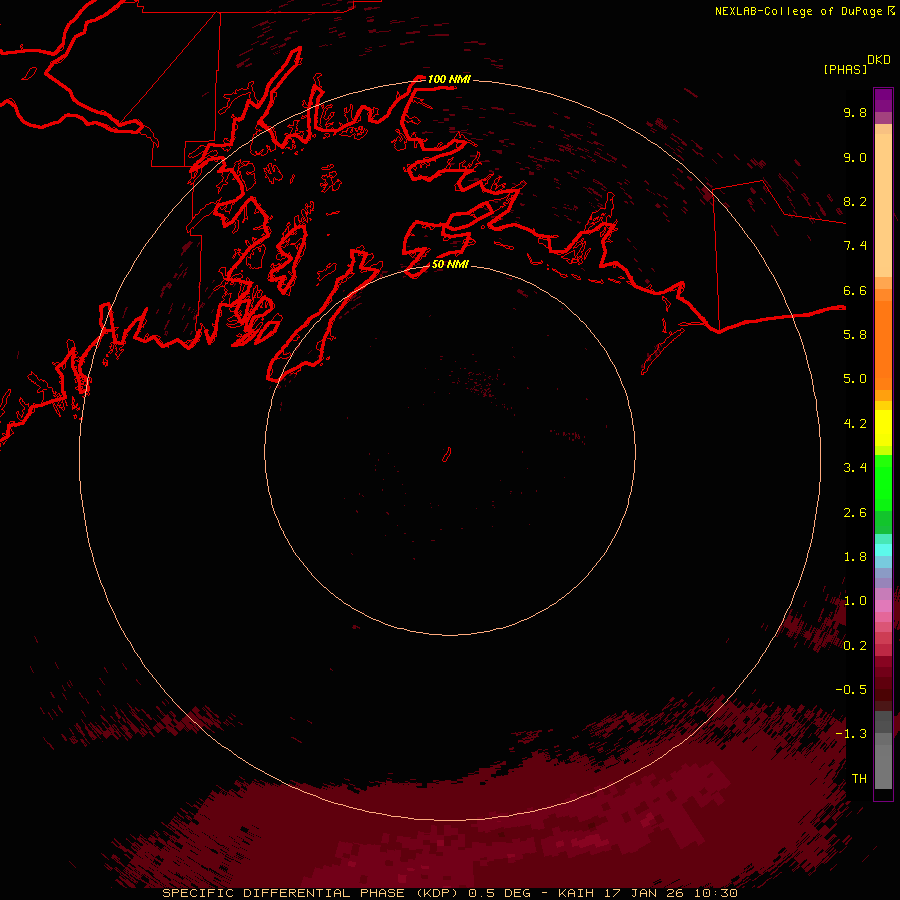900x900 pixels.
Task: Click the 5.8 legend value
Action: (855, 335)
